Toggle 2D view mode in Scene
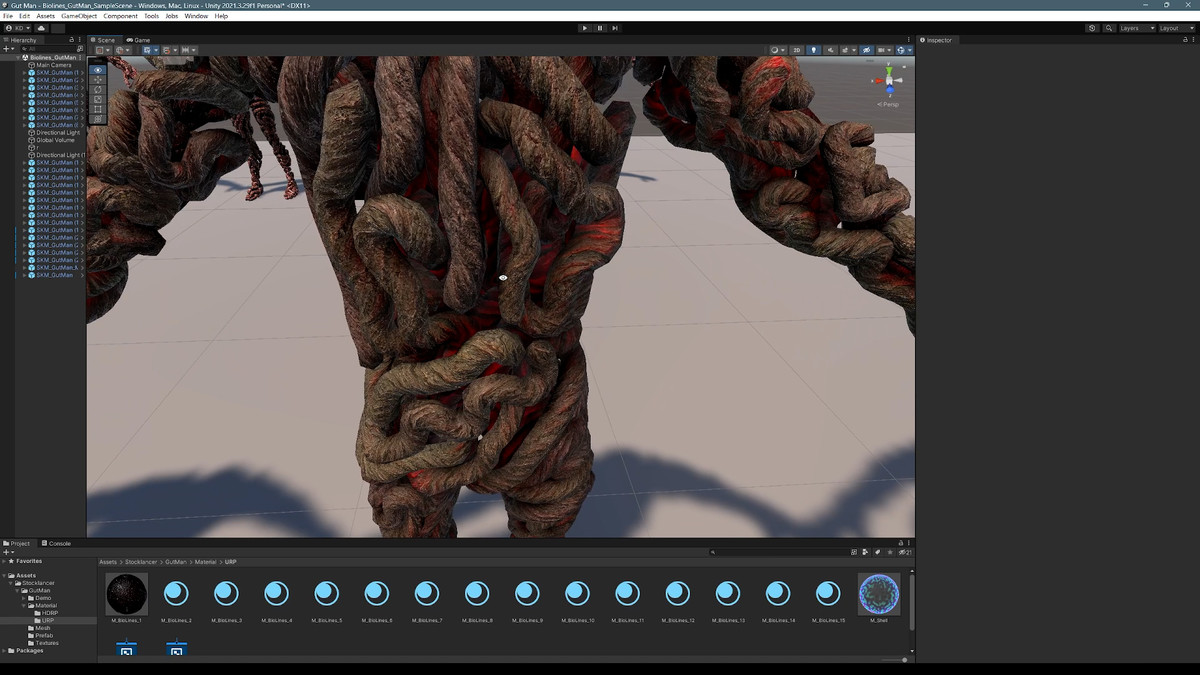The image size is (1200, 675). pos(797,50)
